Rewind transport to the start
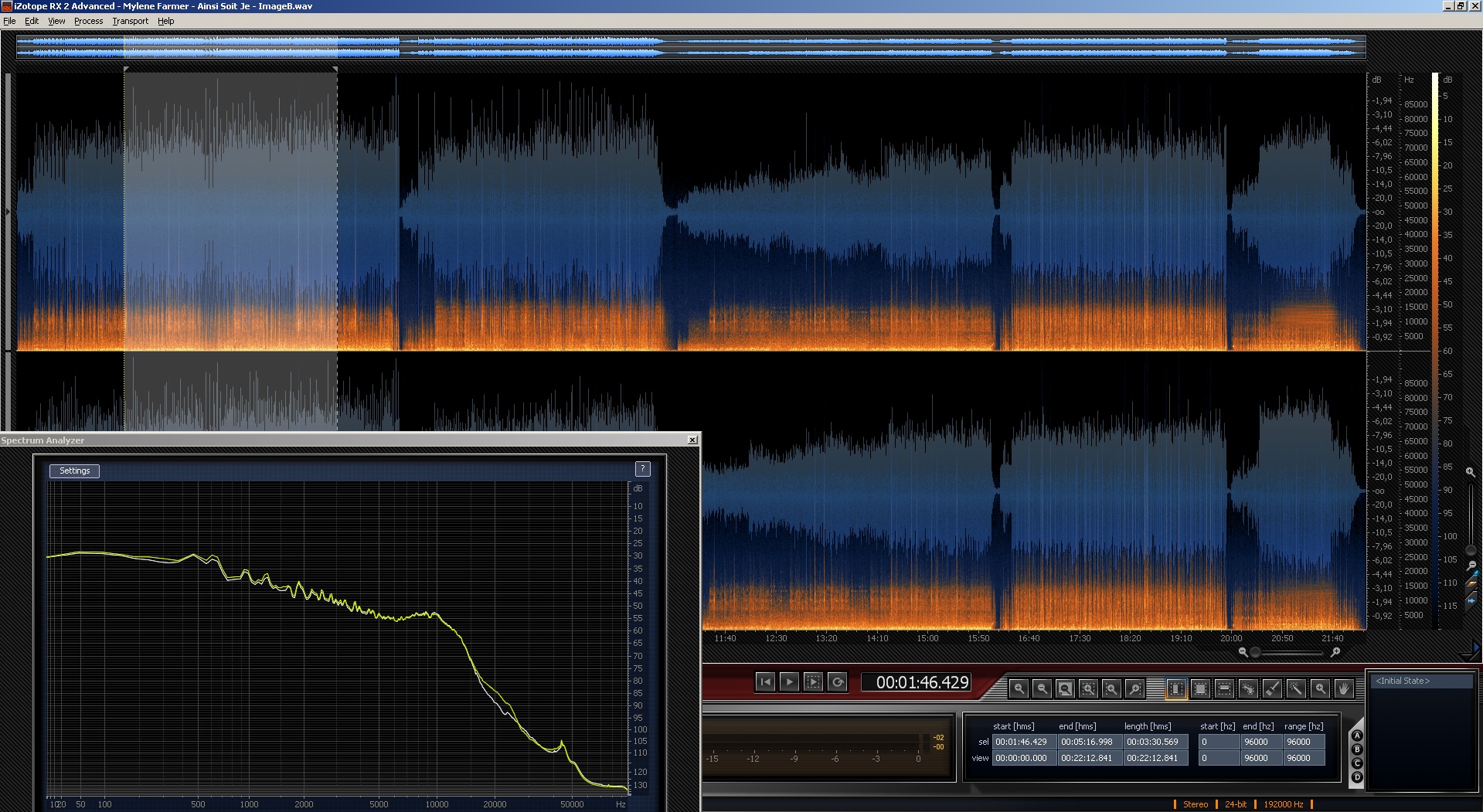1483x812 pixels. click(765, 681)
